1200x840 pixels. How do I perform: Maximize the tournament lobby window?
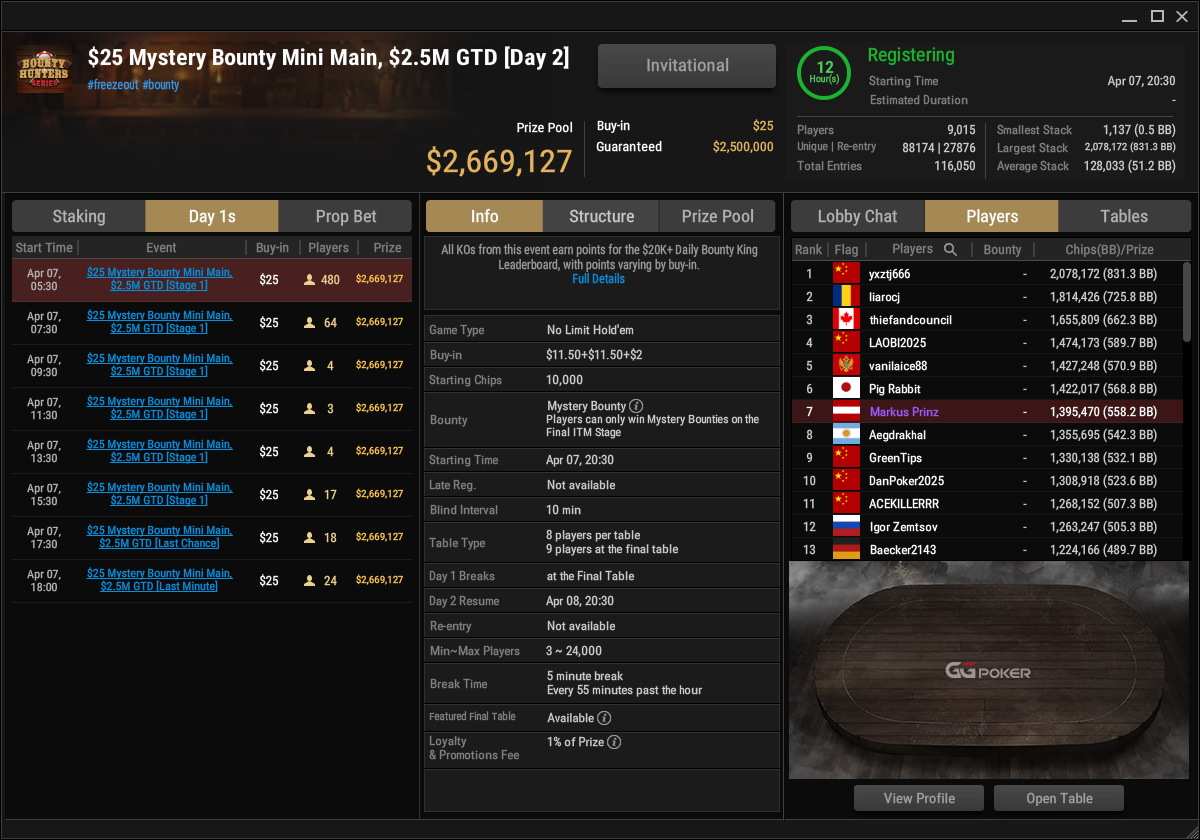[1157, 15]
